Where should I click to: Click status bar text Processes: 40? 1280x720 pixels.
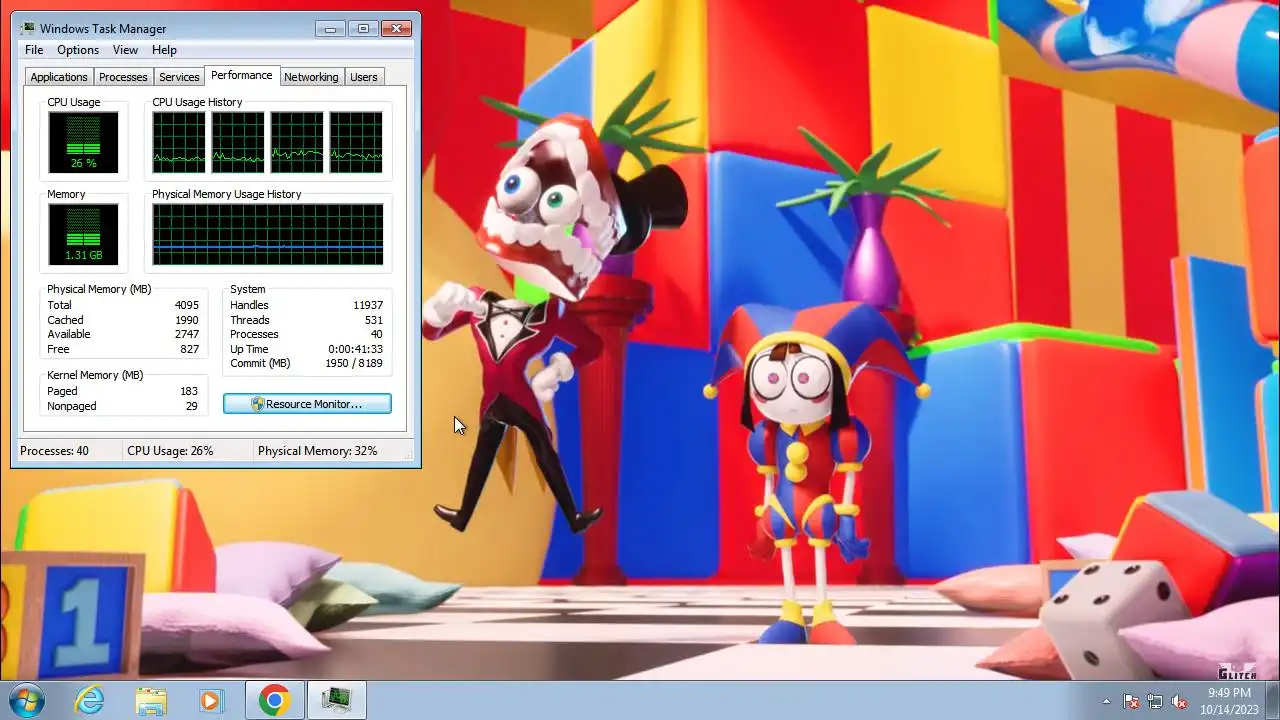click(x=54, y=451)
